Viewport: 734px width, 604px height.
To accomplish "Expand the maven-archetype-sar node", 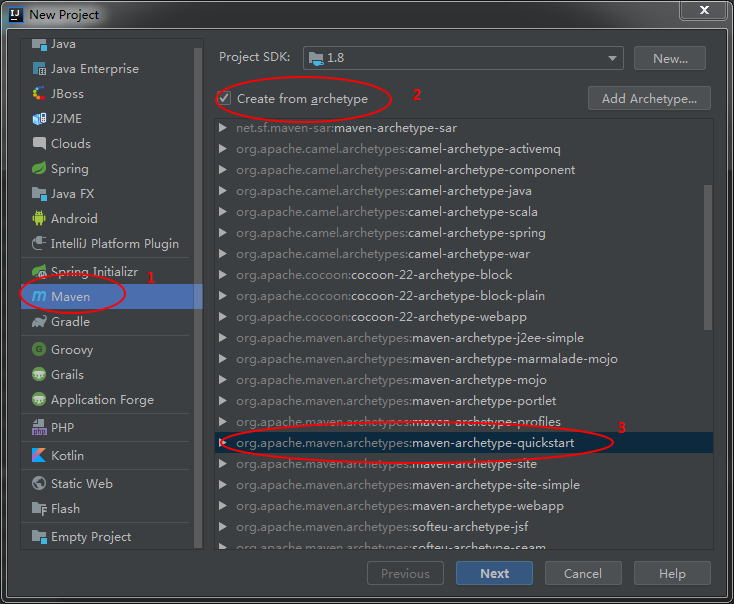I will 223,128.
